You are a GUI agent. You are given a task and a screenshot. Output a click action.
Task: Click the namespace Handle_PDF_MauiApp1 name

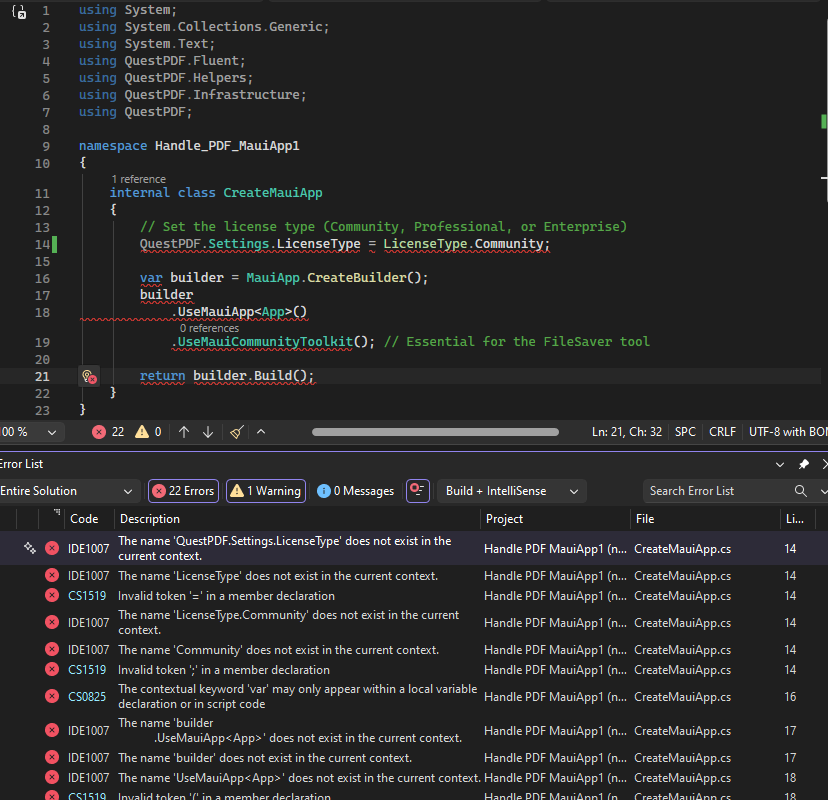tap(227, 146)
